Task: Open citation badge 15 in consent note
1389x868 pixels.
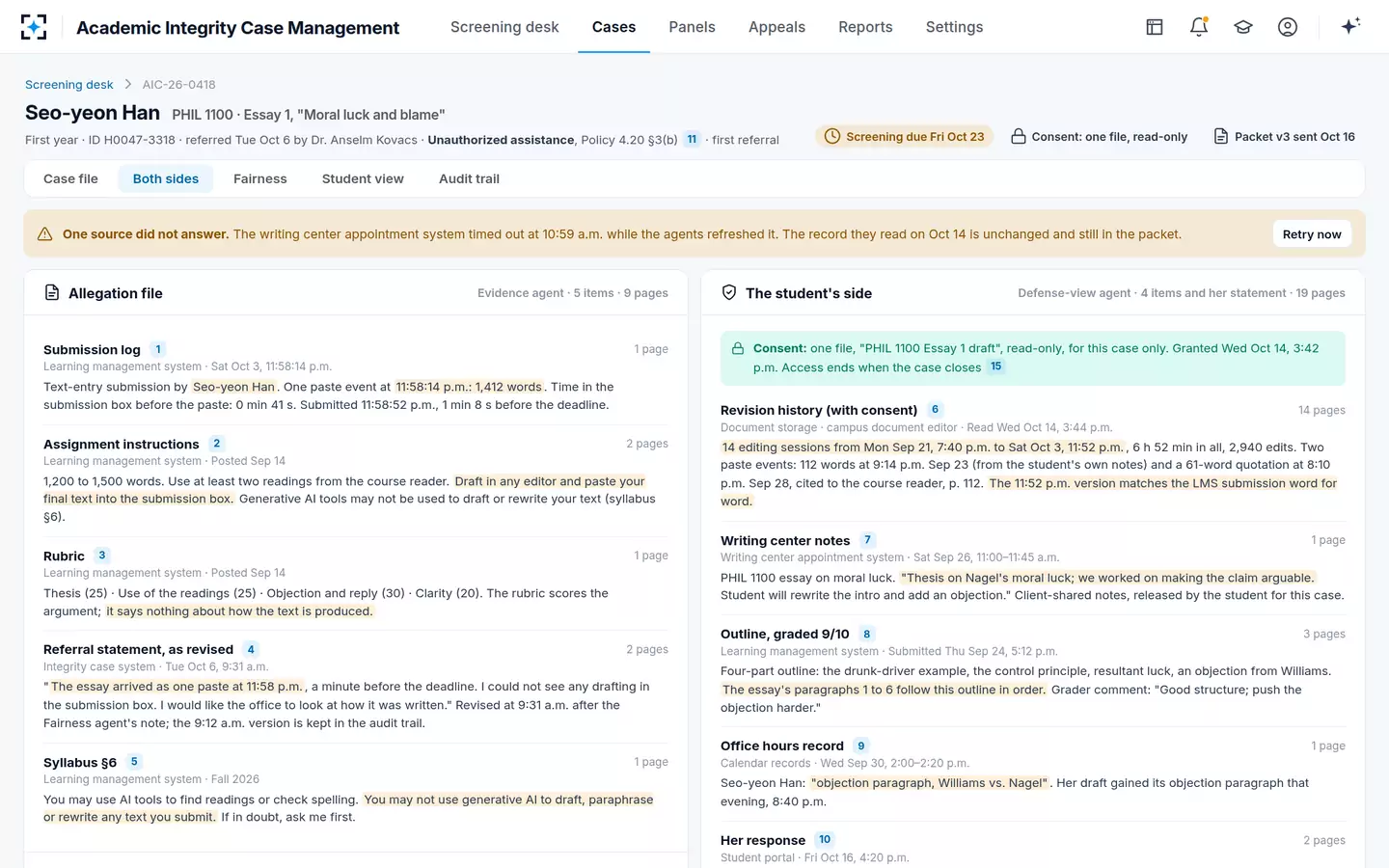Action: point(996,366)
